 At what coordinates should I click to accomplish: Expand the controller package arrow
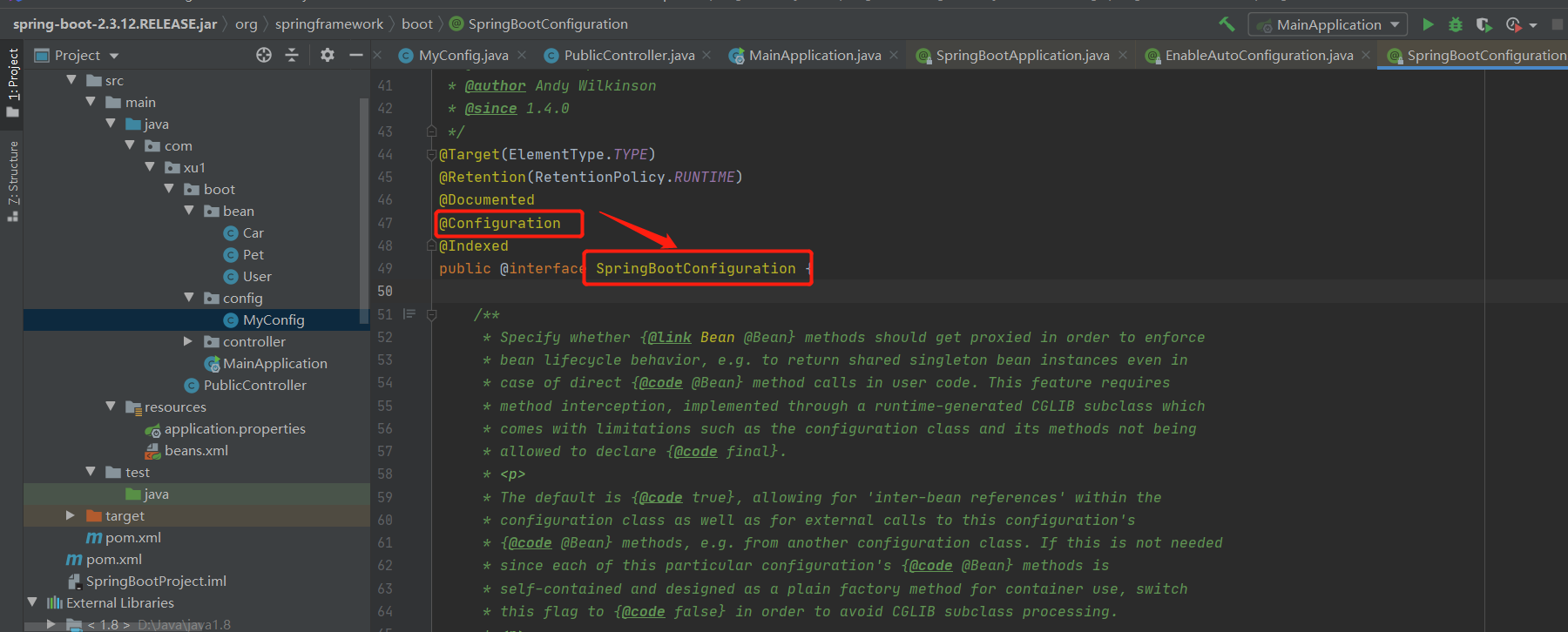pos(188,341)
